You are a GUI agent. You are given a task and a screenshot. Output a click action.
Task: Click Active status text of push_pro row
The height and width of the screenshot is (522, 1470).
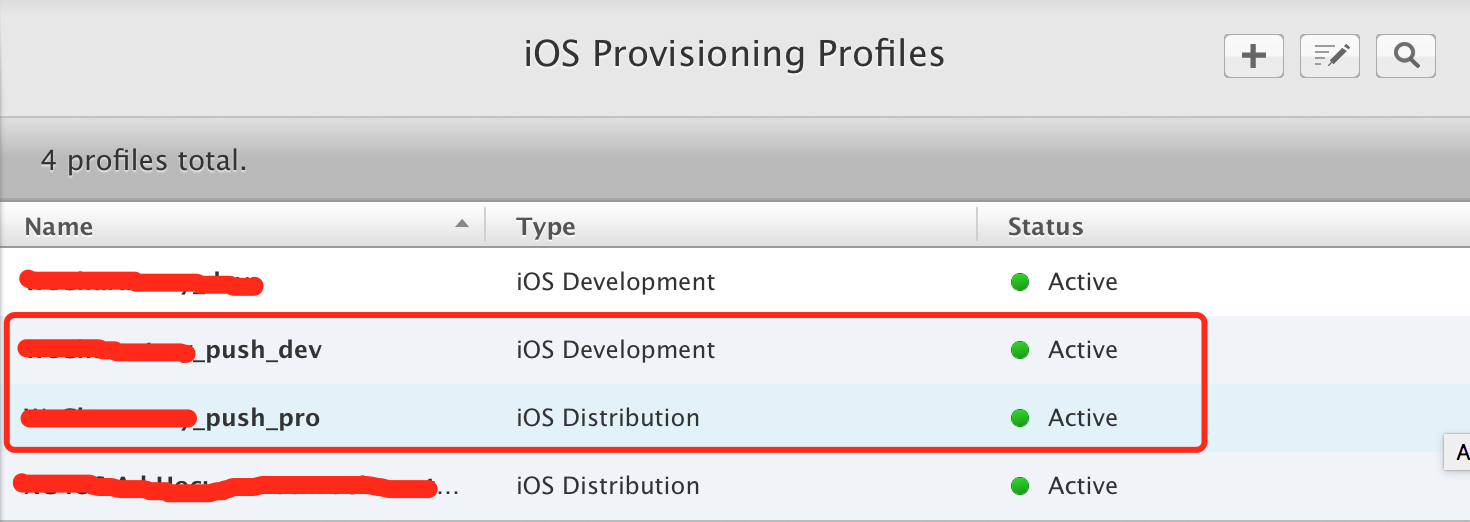pos(1082,418)
